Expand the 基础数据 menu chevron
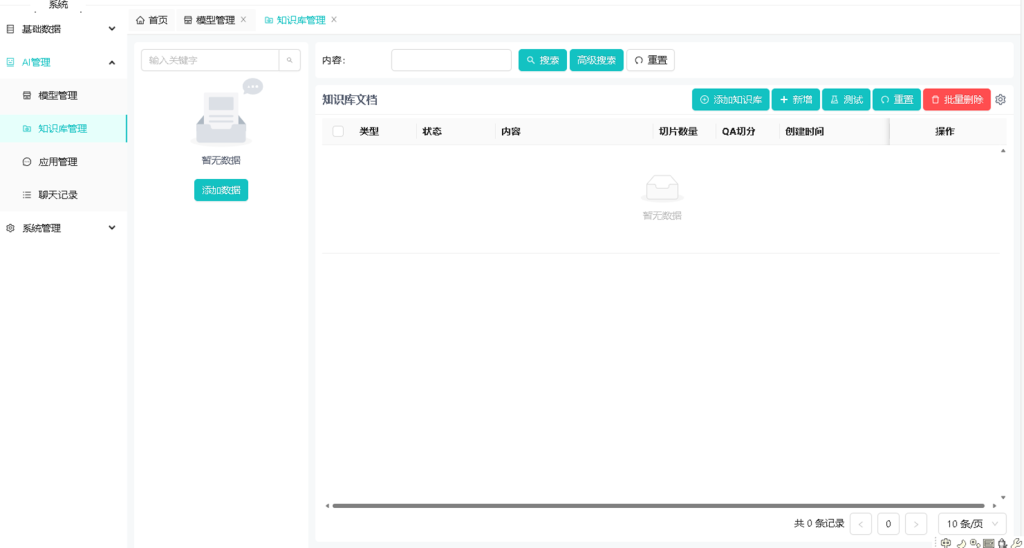1024x548 pixels. coord(112,29)
